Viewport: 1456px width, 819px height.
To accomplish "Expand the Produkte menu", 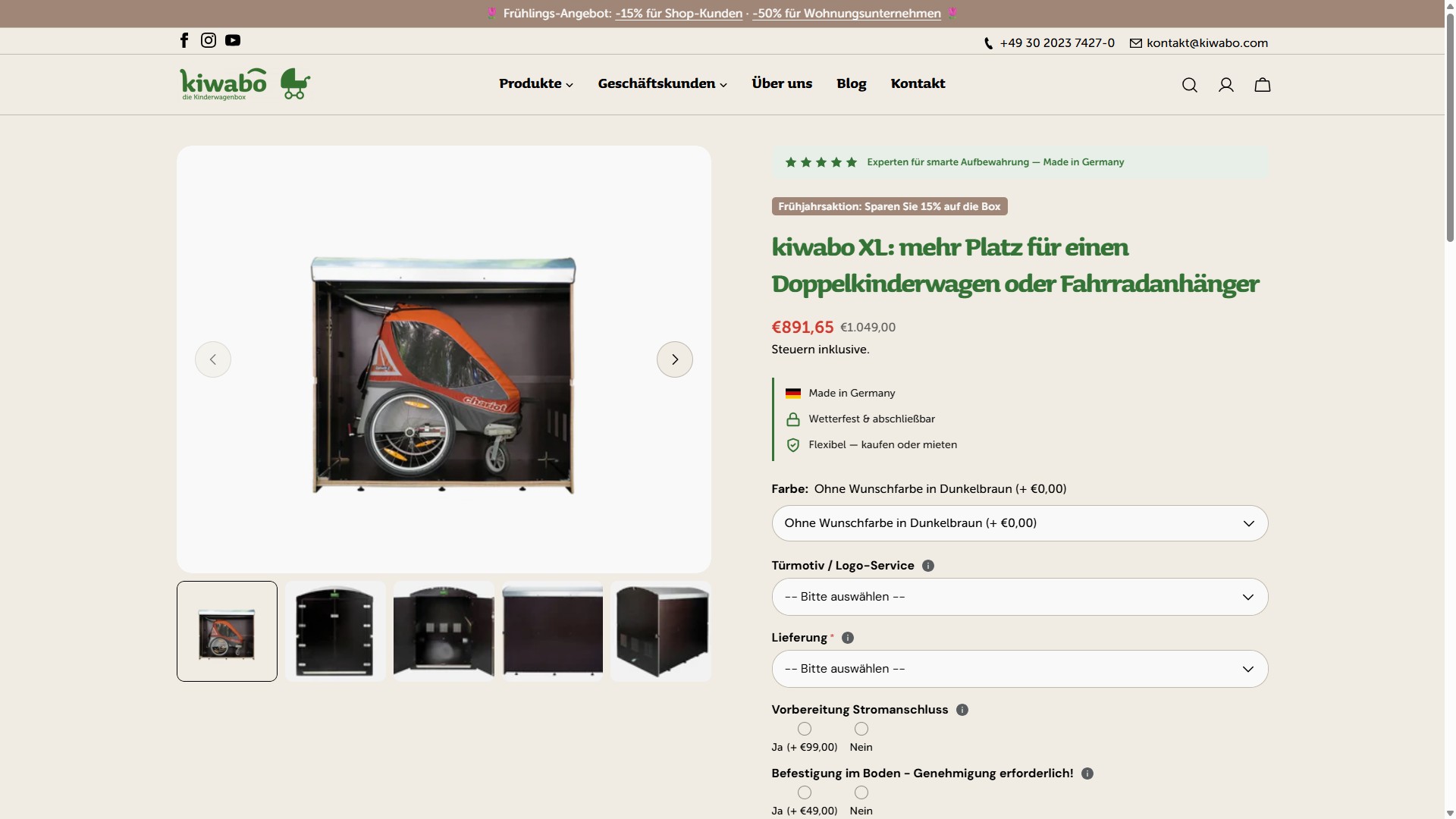I will click(x=535, y=83).
